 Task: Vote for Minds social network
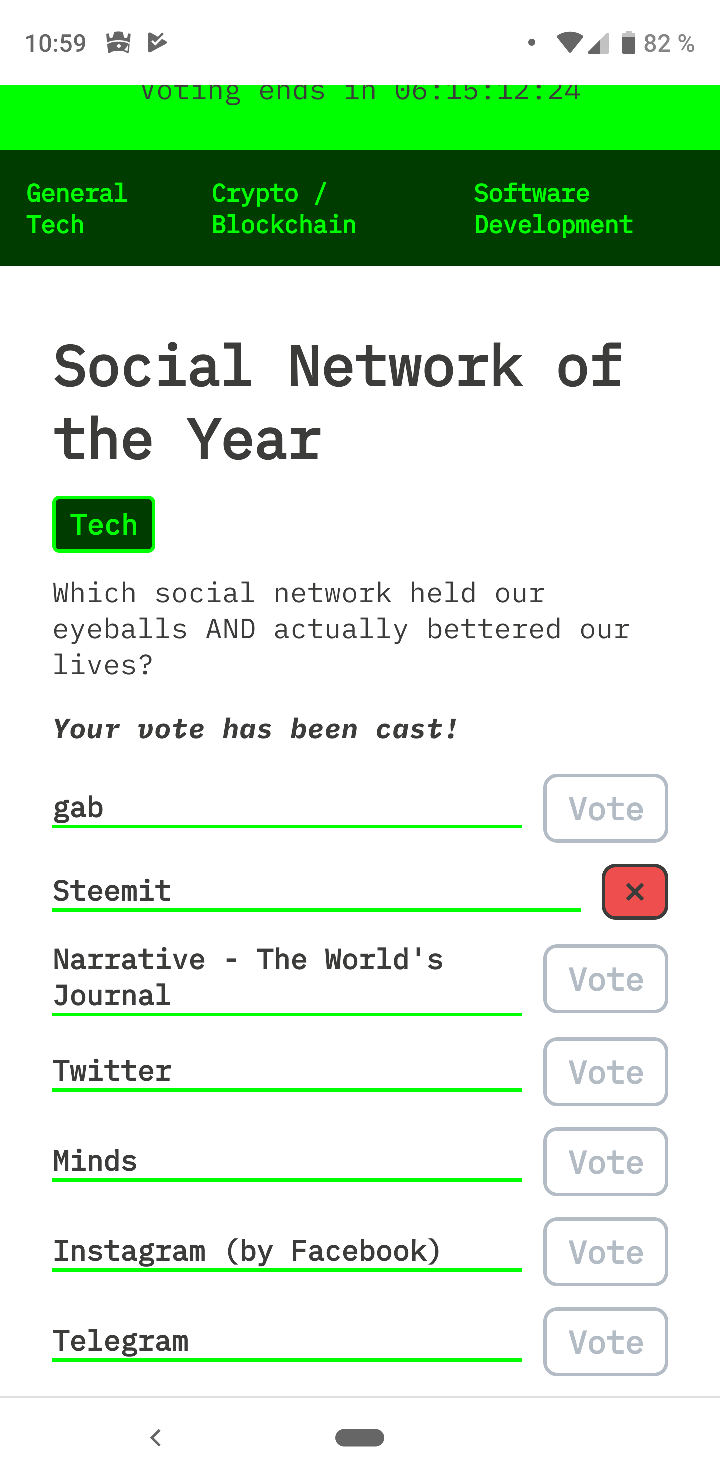[x=605, y=1162]
